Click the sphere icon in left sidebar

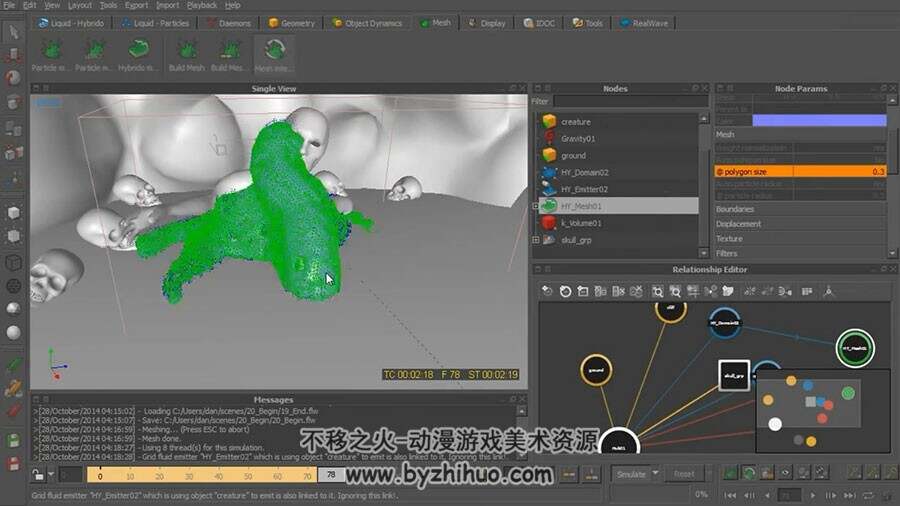pyautogui.click(x=14, y=332)
